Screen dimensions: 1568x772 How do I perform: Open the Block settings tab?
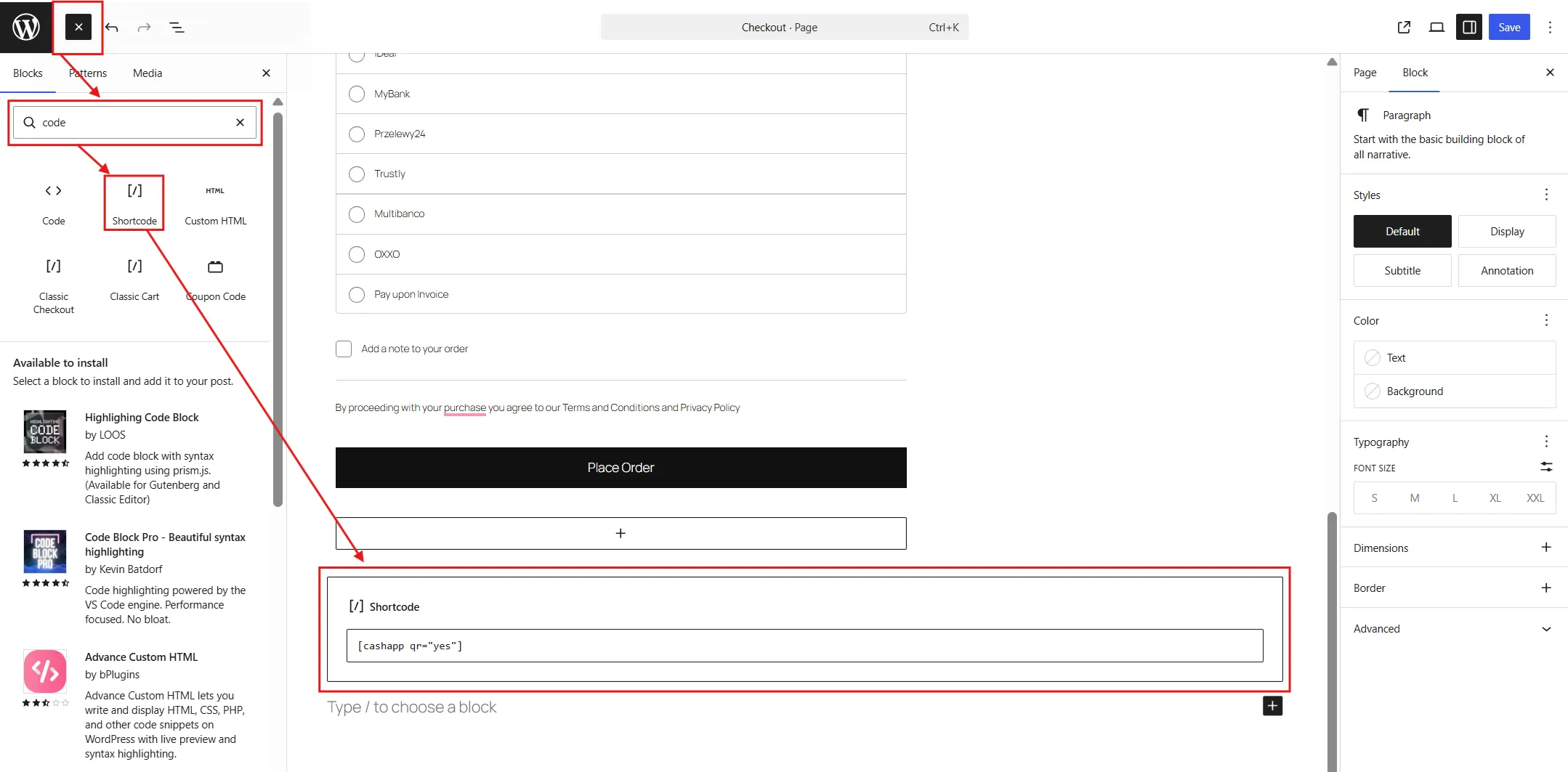point(1415,73)
